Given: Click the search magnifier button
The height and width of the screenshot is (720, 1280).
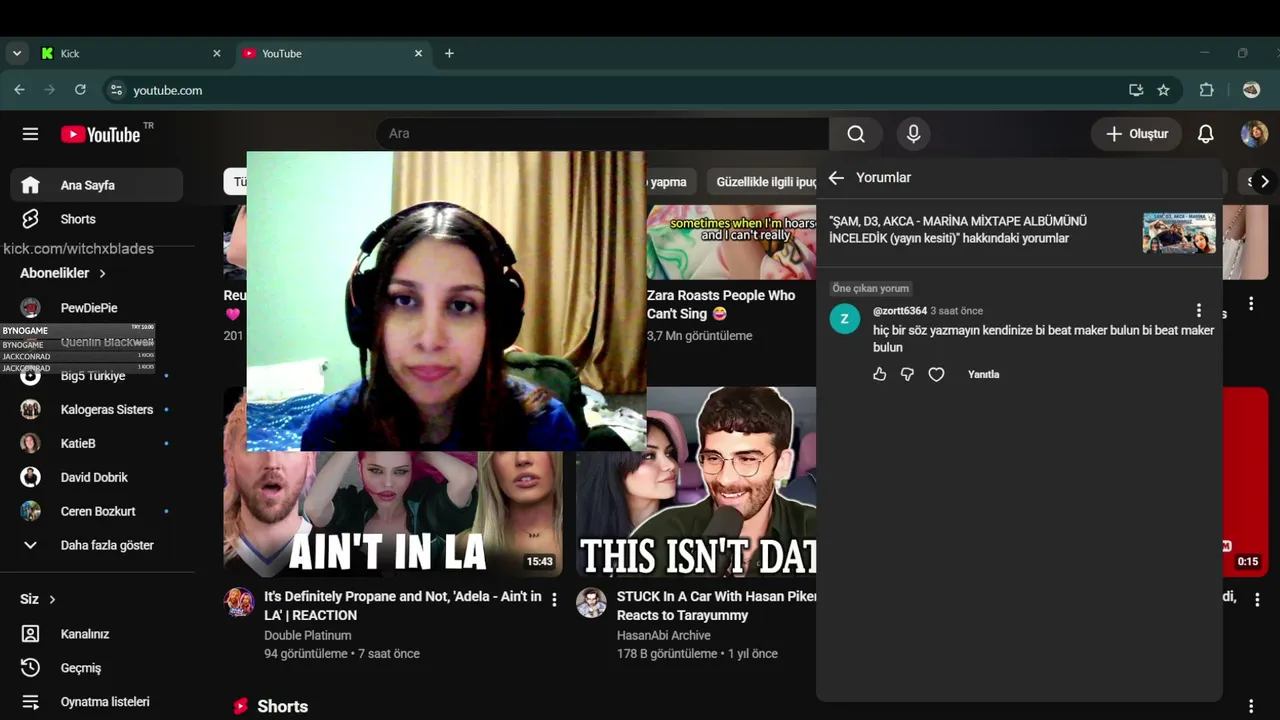Looking at the screenshot, I should tap(856, 134).
